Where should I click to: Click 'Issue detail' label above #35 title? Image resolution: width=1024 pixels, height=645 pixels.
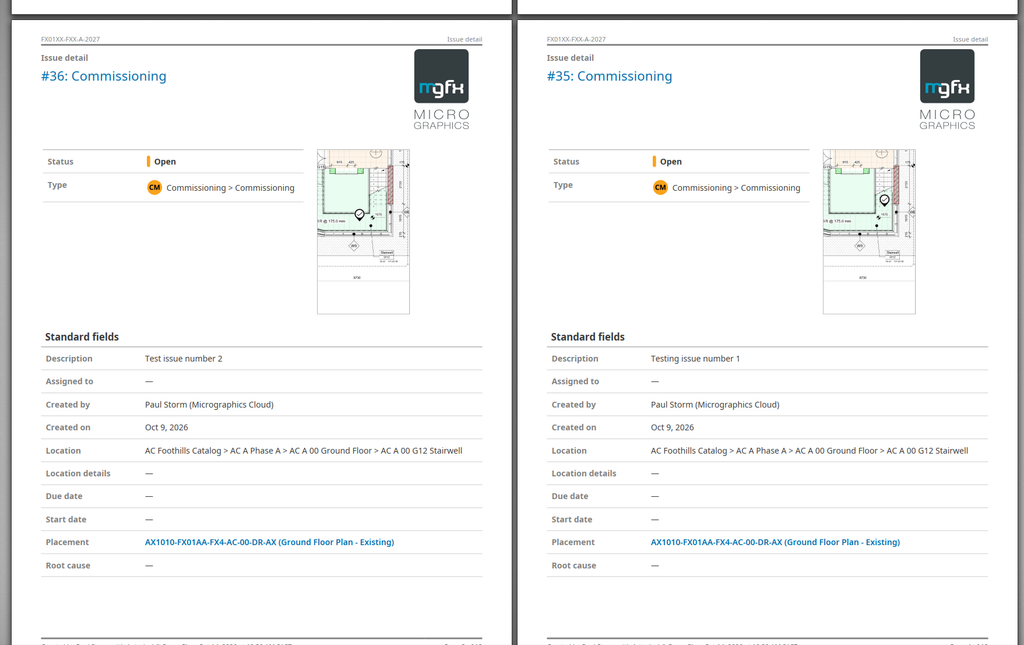pyautogui.click(x=570, y=58)
